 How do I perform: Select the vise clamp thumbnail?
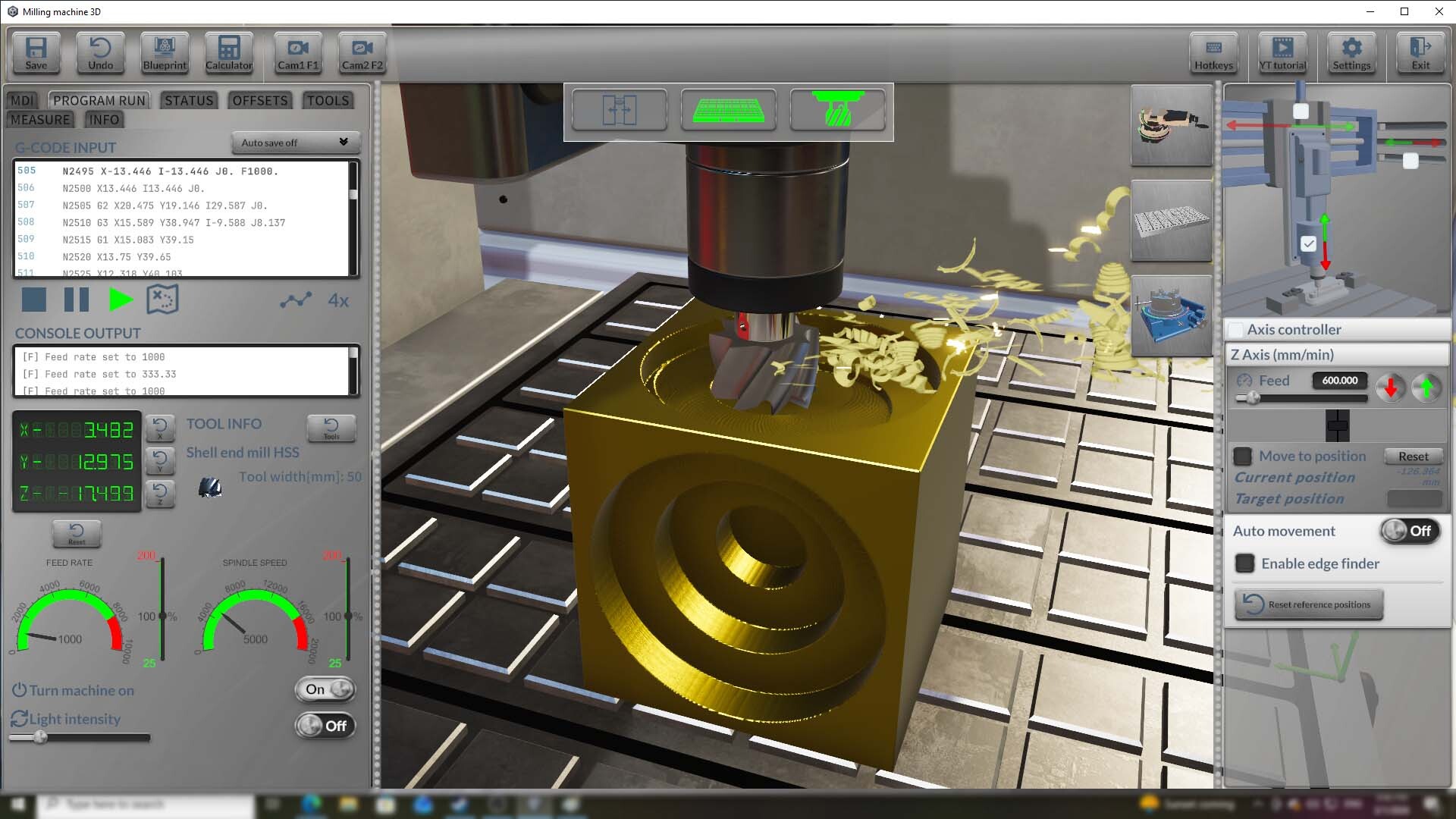pyautogui.click(x=1172, y=125)
